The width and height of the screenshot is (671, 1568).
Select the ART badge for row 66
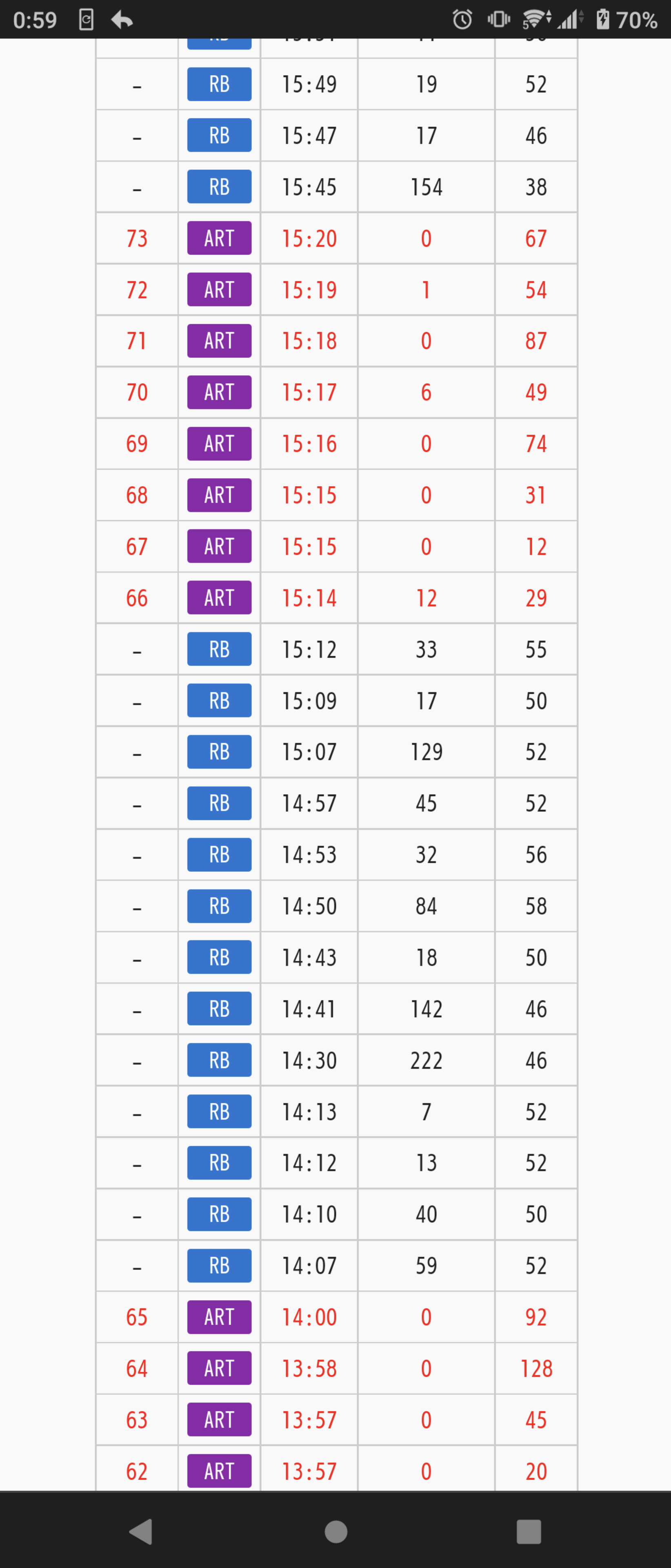tap(219, 597)
